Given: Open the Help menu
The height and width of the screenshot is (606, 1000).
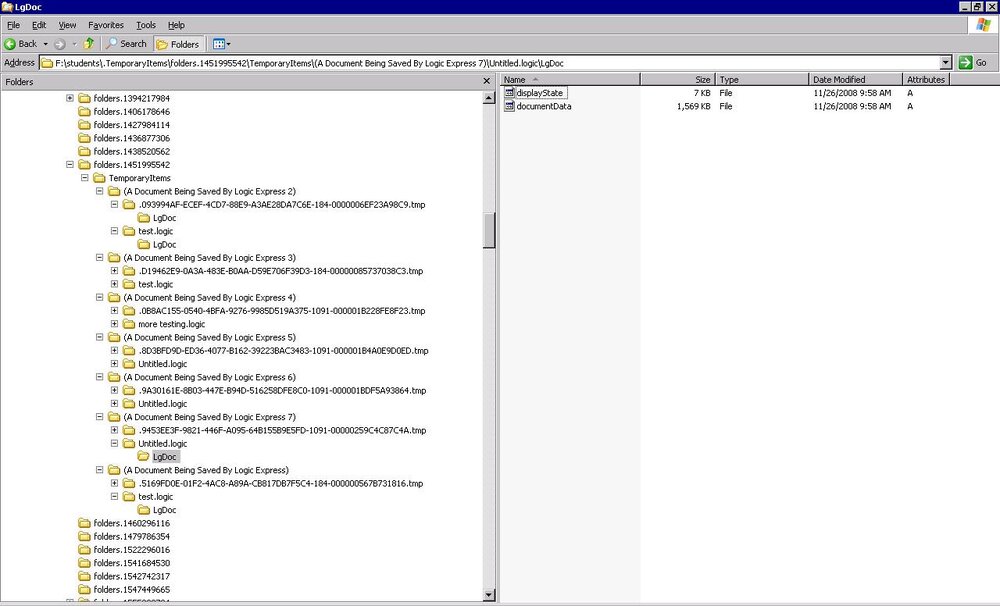Looking at the screenshot, I should (176, 25).
